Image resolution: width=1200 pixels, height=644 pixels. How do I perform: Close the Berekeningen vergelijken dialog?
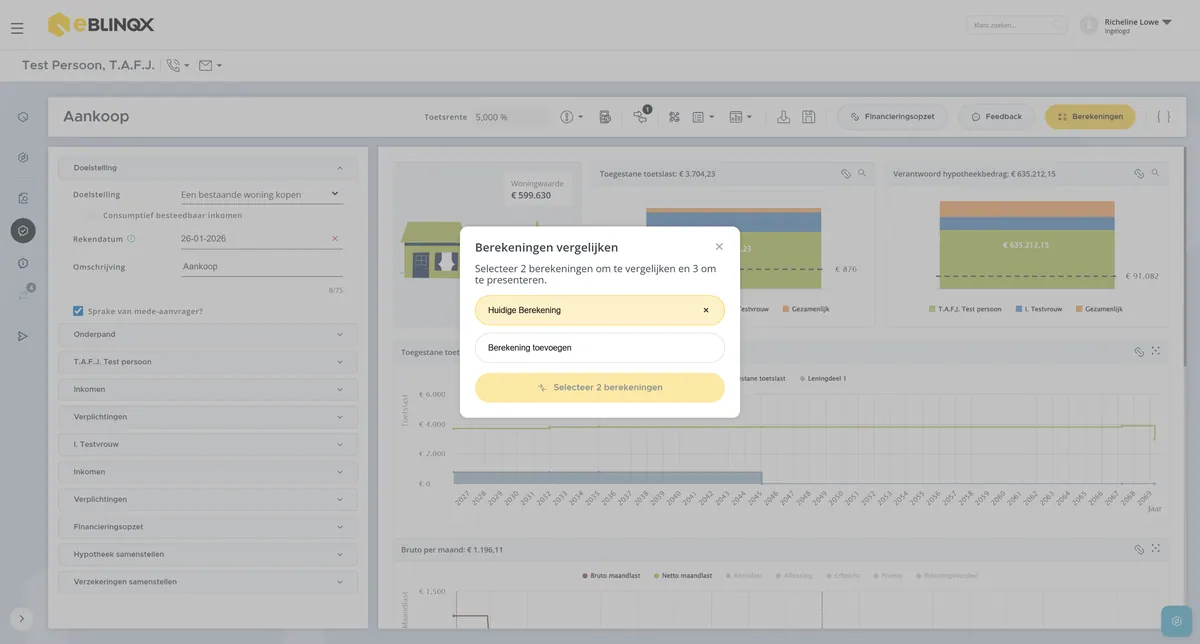coord(719,246)
